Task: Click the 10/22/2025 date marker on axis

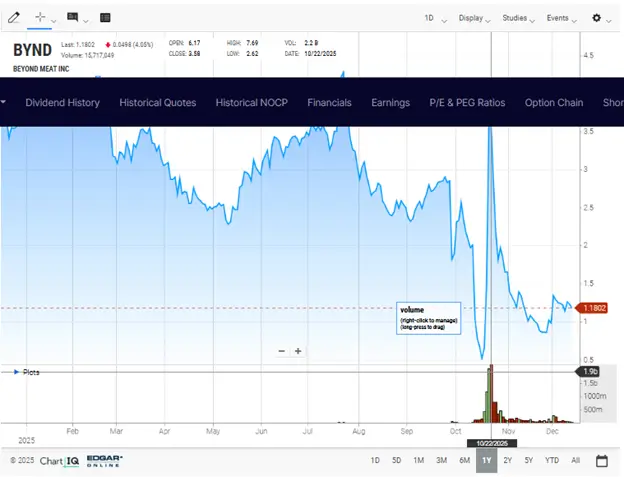Action: [492, 443]
